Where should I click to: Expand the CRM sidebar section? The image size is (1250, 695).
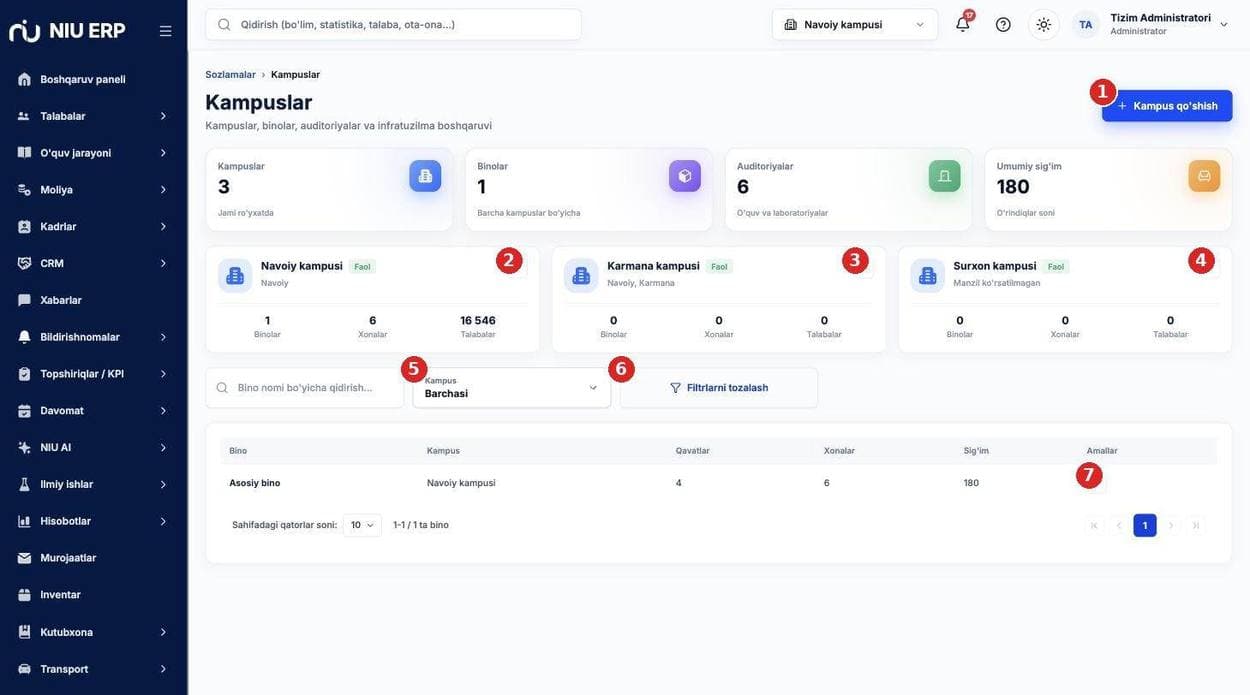[x=94, y=263]
